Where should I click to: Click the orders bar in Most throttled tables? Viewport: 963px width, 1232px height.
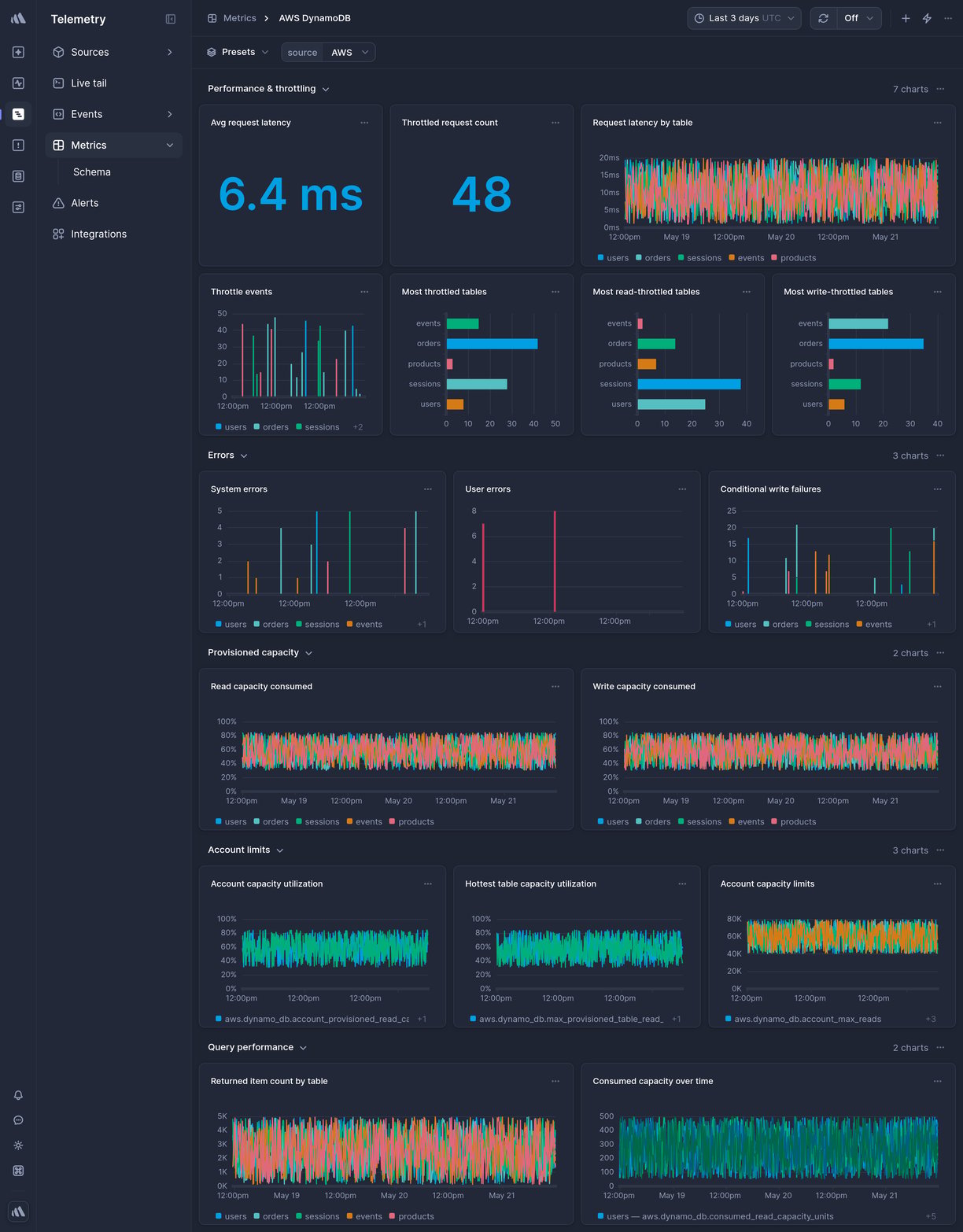point(492,344)
